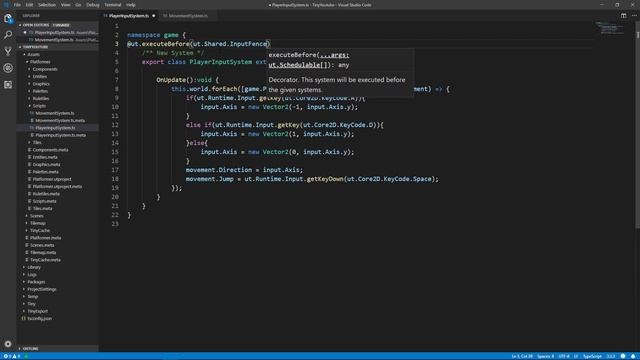
Task: Open the Search view in activity bar
Action: 8,35
